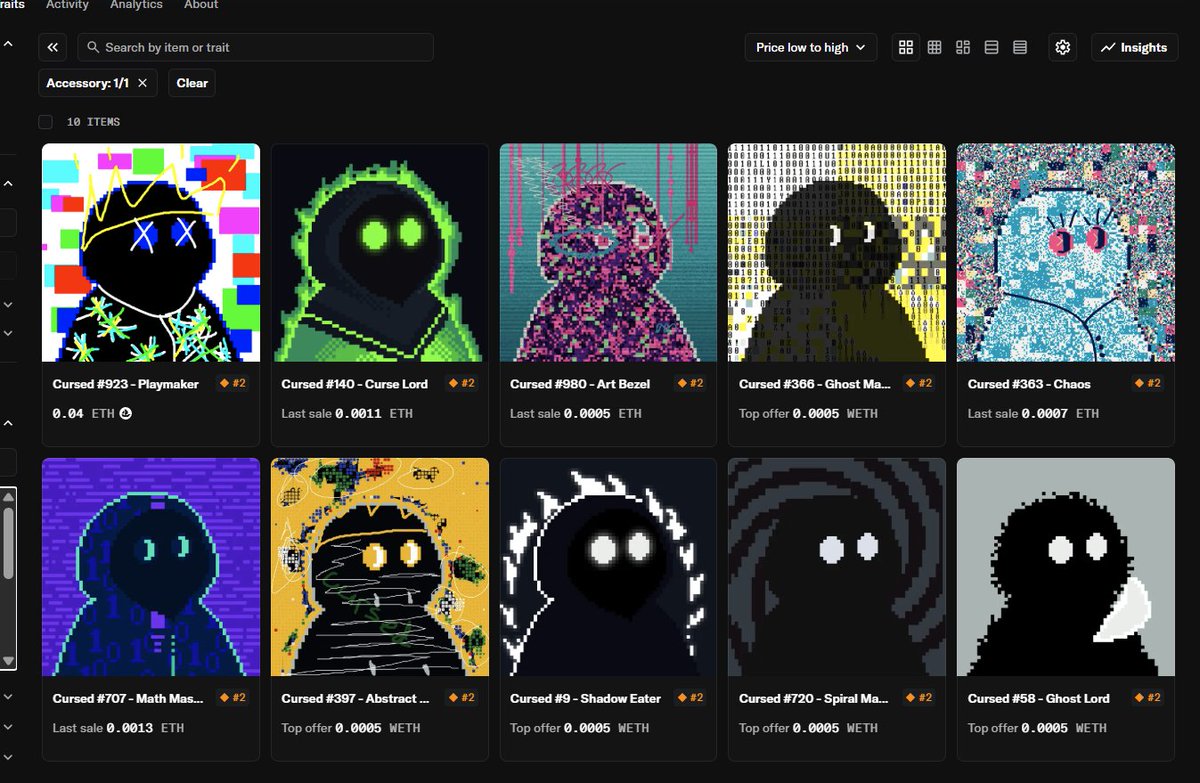Open Cursed #397 yellow abstract artwork
The image size is (1200, 783).
click(x=380, y=567)
